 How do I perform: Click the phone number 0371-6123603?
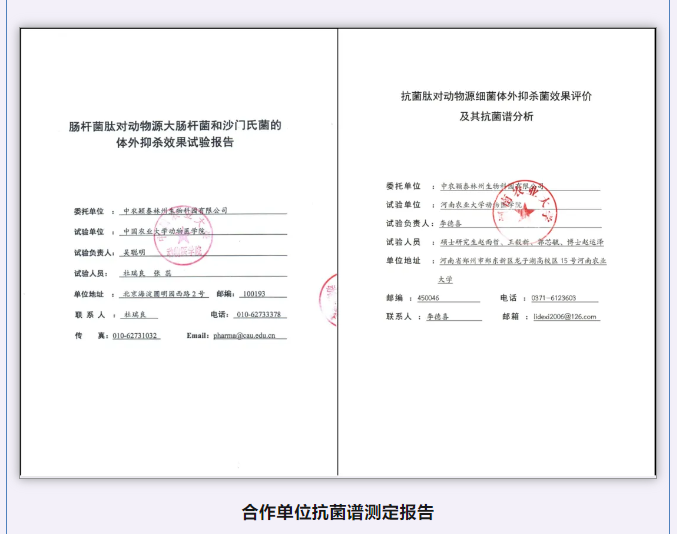(x=553, y=298)
